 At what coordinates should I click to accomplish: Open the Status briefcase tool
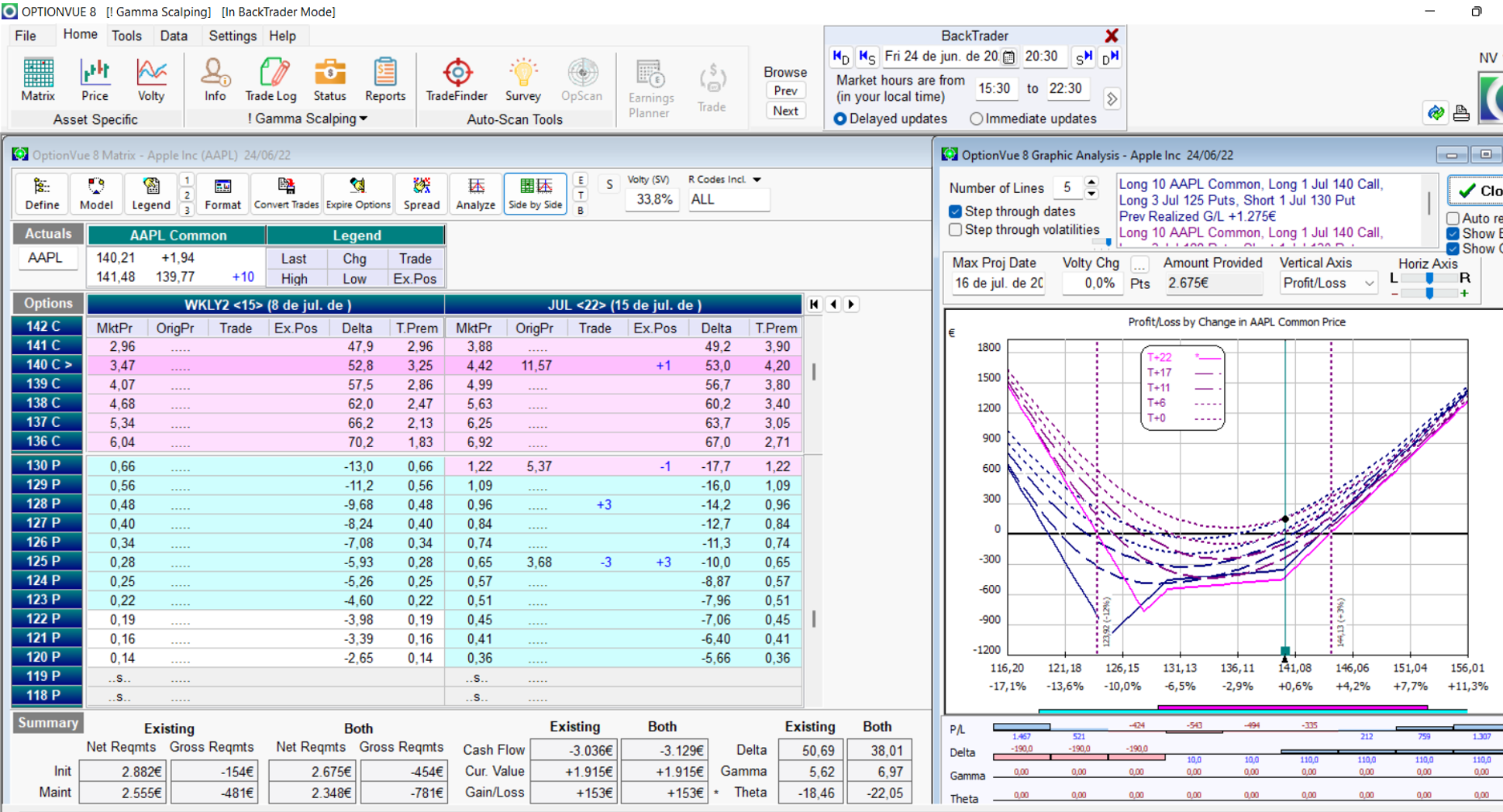pyautogui.click(x=329, y=79)
